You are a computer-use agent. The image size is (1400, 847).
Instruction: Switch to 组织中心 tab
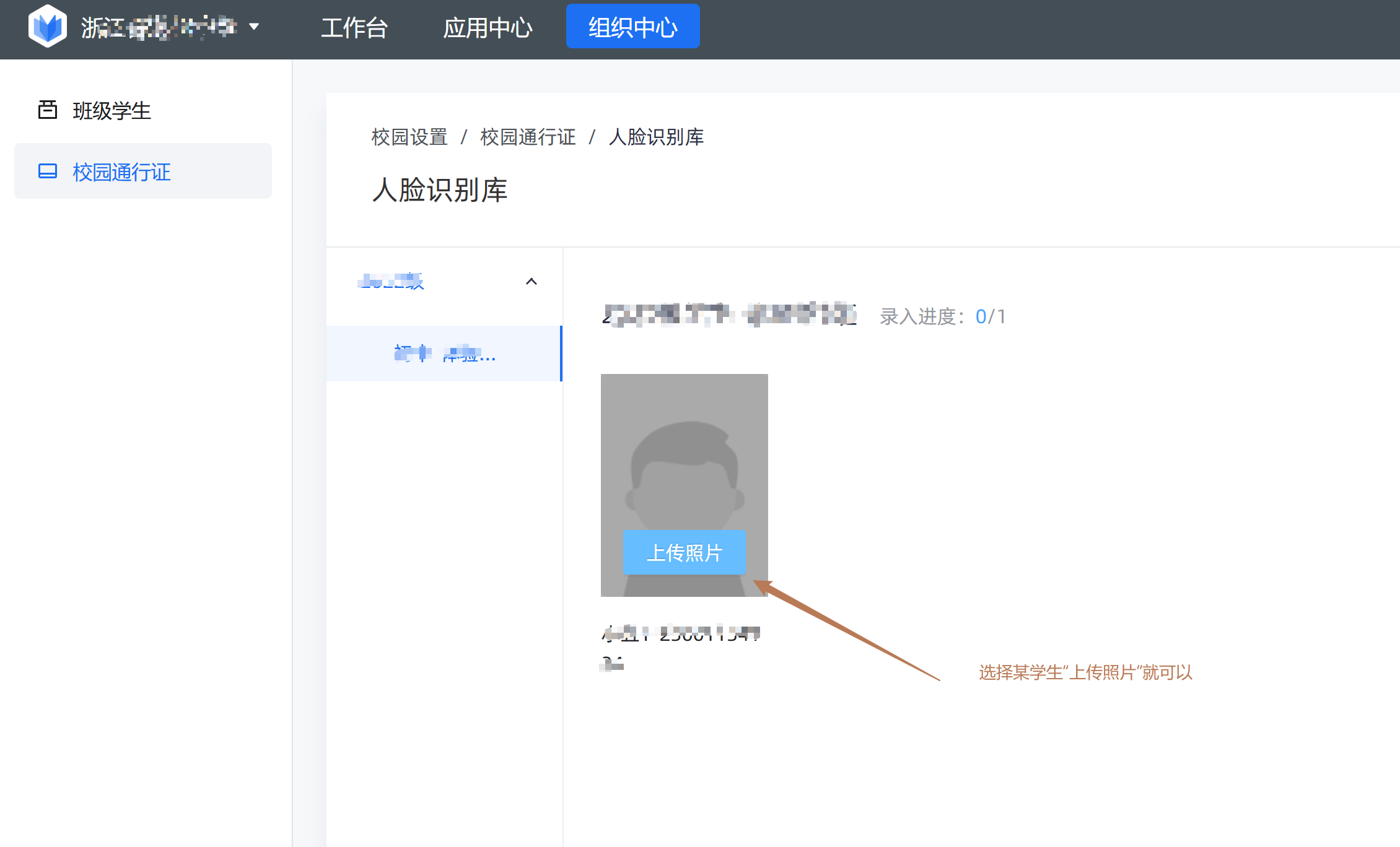(632, 27)
